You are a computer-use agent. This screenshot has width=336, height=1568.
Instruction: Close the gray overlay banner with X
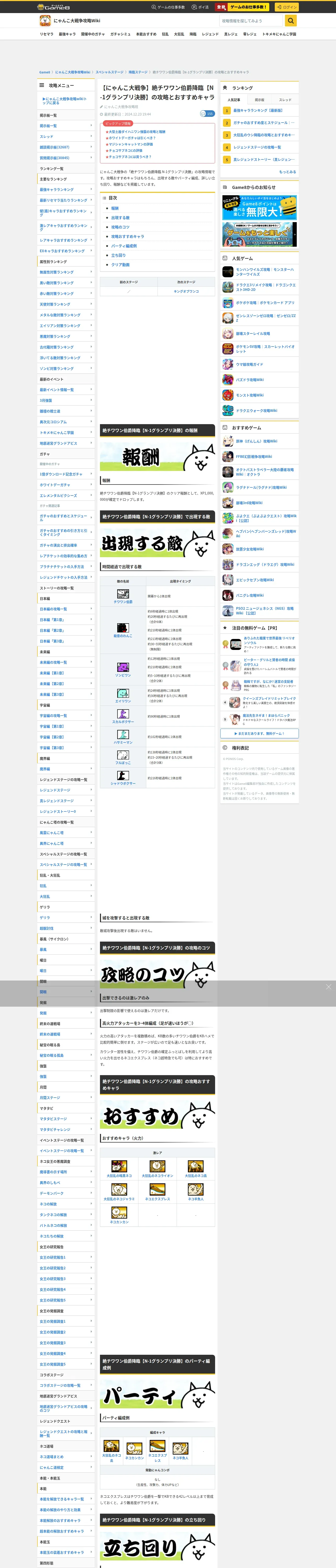point(329,987)
